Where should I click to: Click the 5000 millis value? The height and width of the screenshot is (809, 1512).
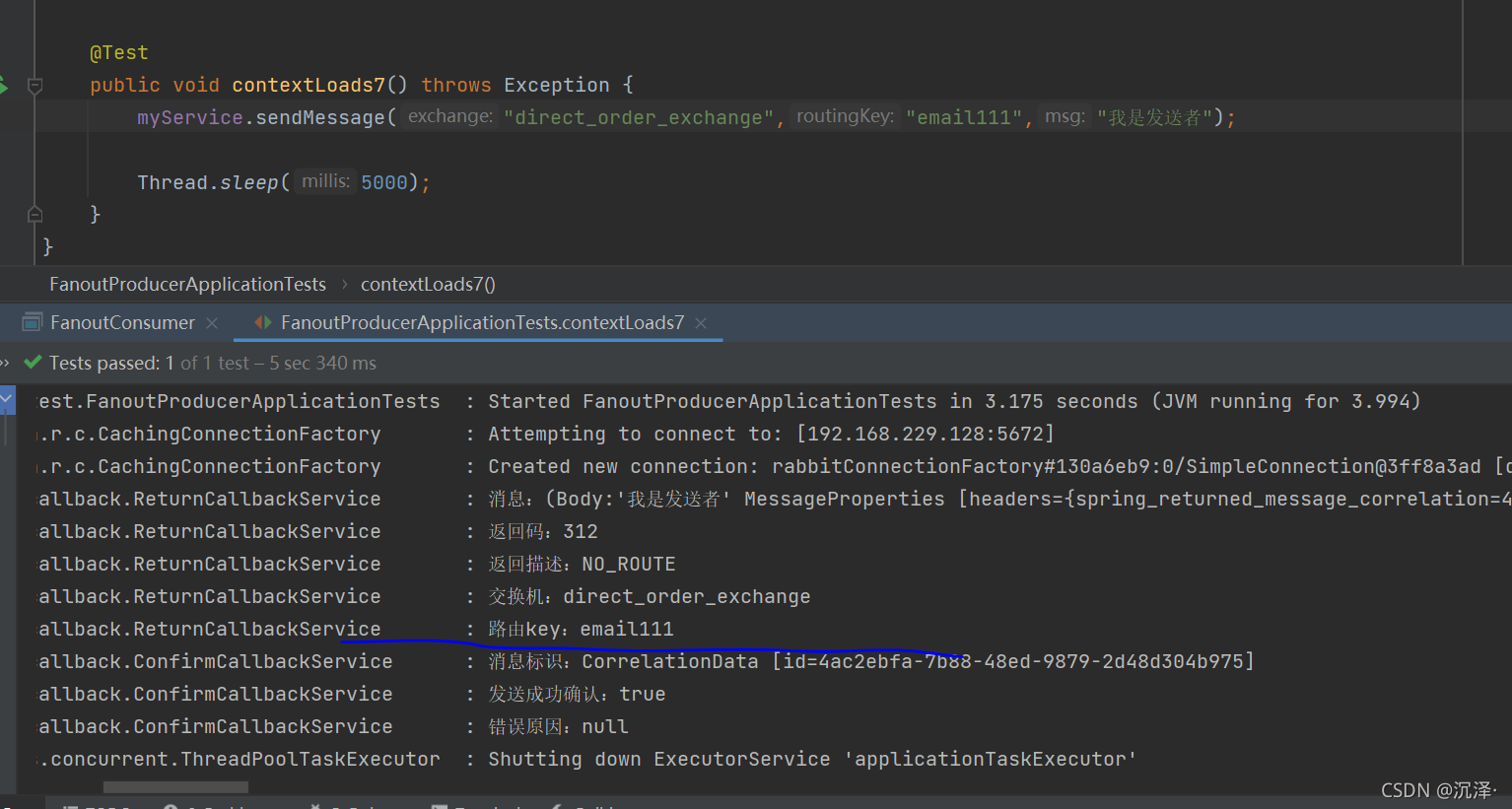coord(384,182)
